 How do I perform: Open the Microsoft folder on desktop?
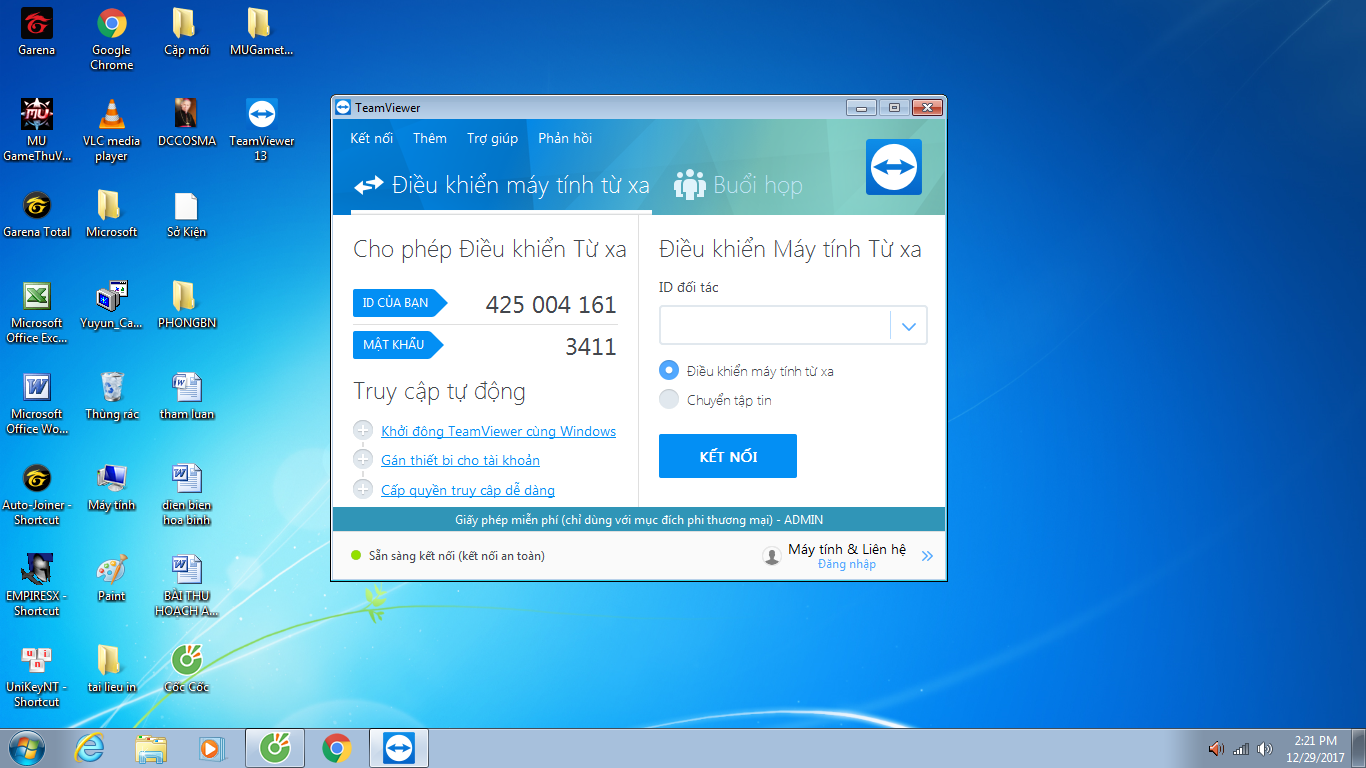point(111,214)
